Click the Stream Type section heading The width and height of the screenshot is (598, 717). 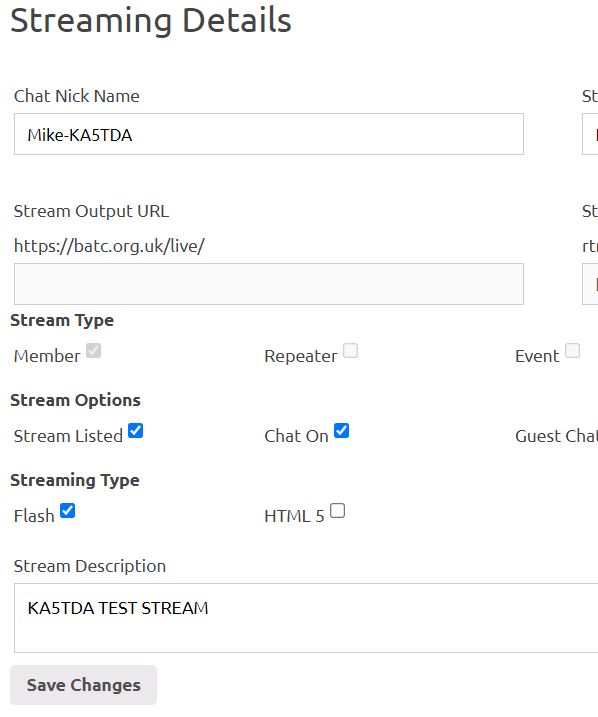point(62,321)
